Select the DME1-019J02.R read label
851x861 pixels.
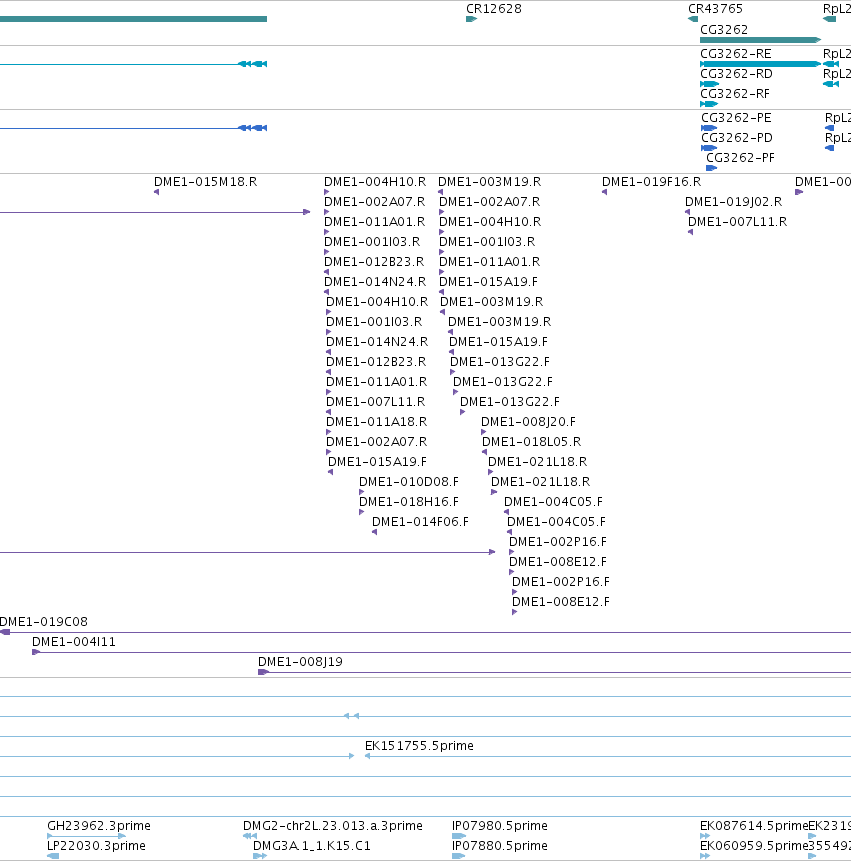(x=734, y=202)
